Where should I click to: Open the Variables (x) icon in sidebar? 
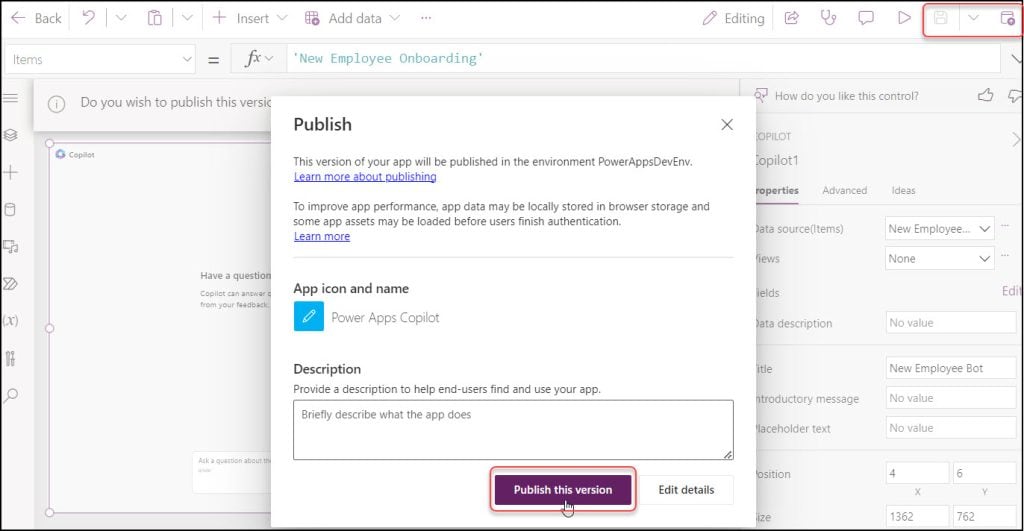pos(10,321)
